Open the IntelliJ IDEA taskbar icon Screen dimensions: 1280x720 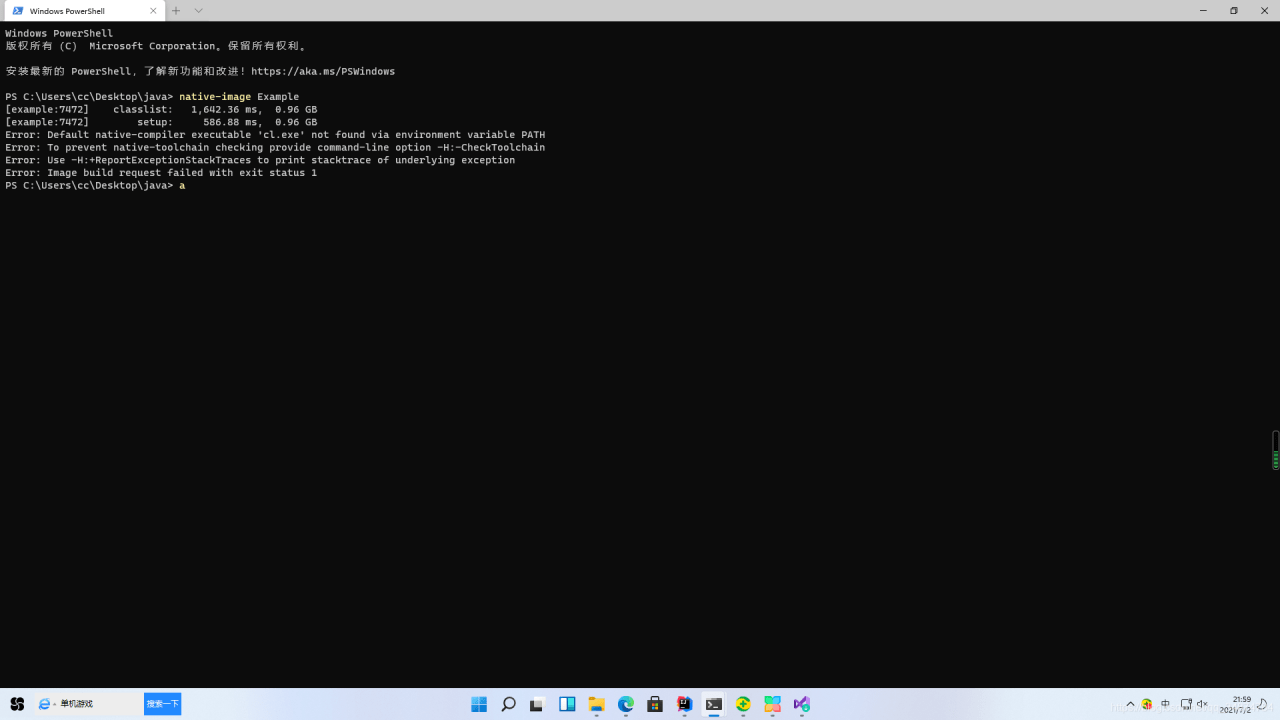(684, 704)
